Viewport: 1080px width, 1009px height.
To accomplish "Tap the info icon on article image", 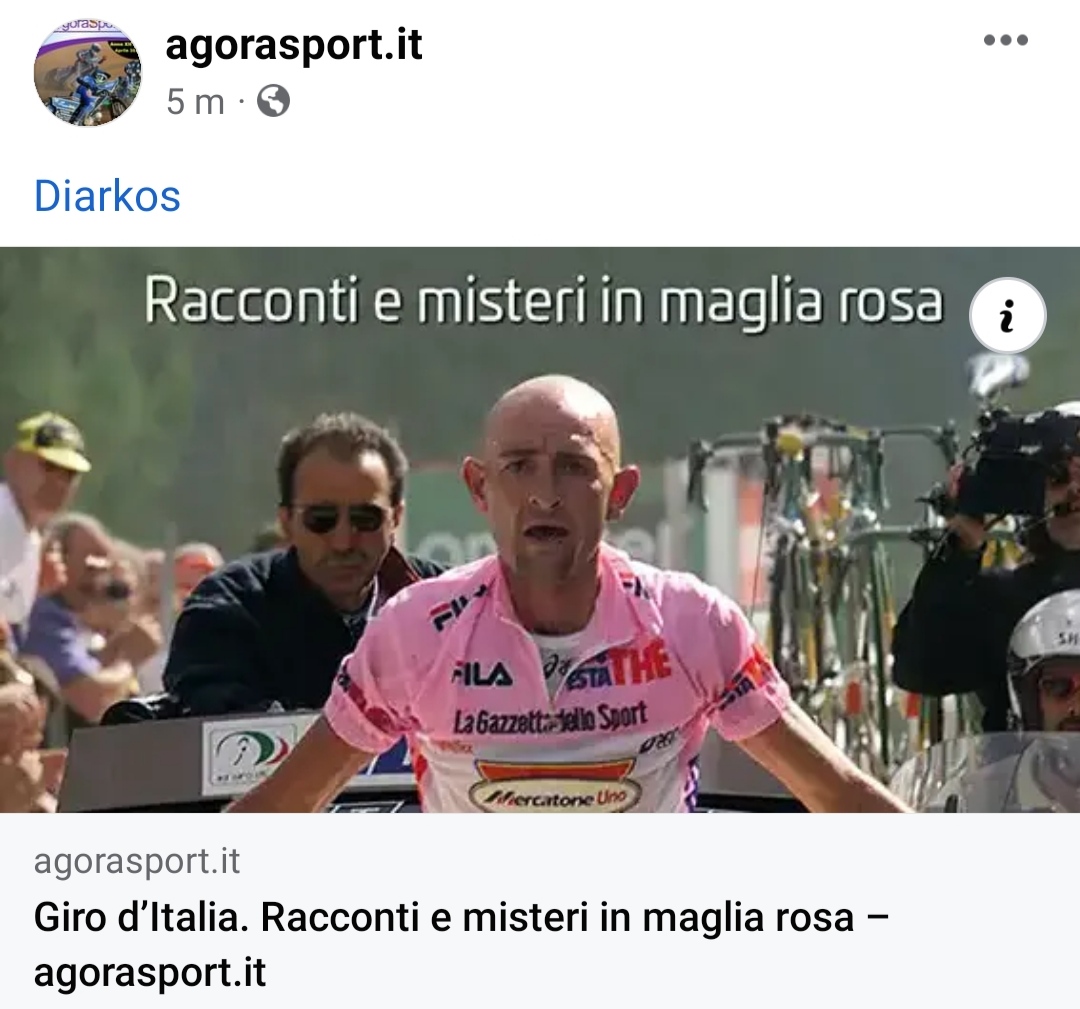I will pos(1008,315).
